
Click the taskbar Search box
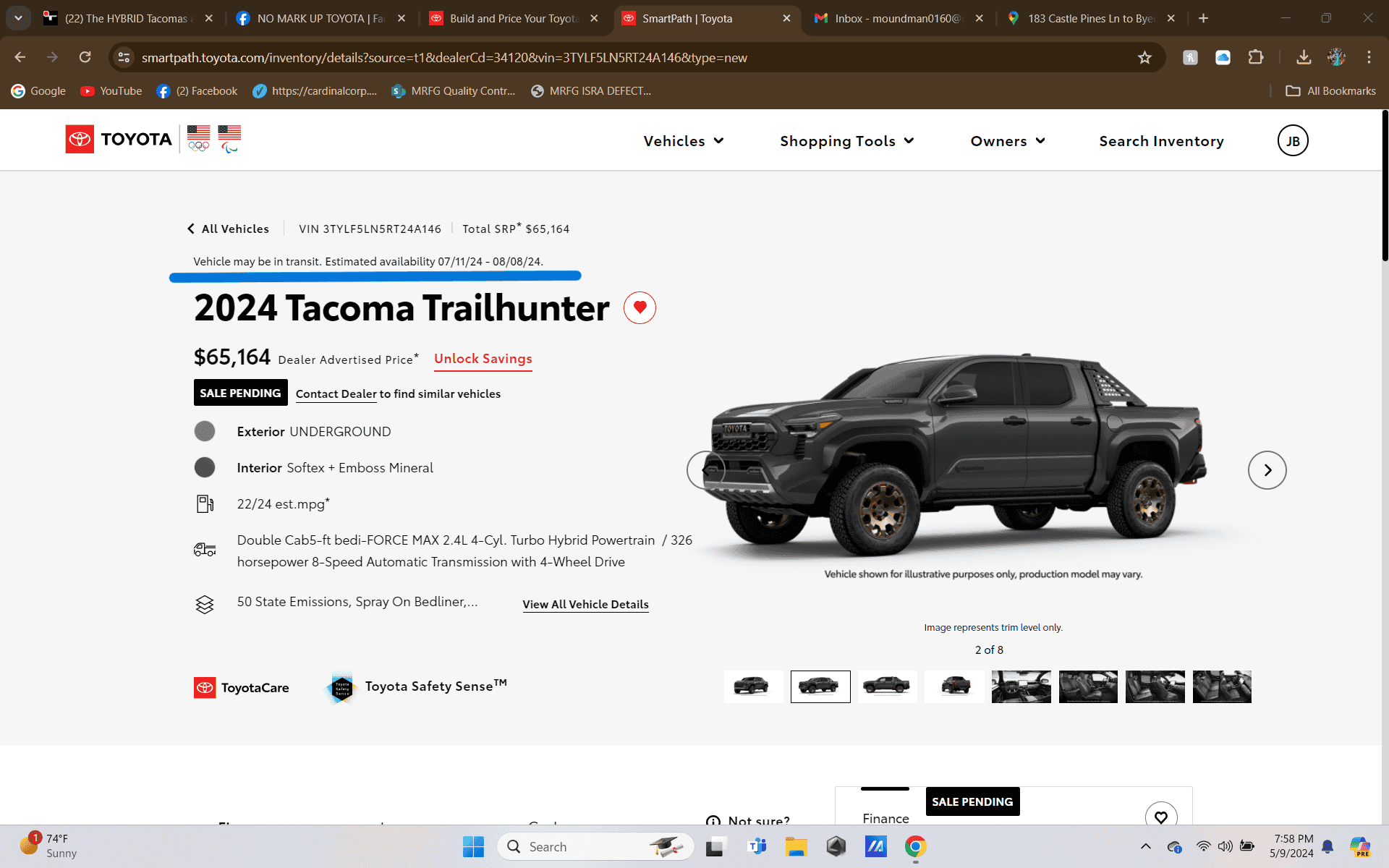(595, 847)
